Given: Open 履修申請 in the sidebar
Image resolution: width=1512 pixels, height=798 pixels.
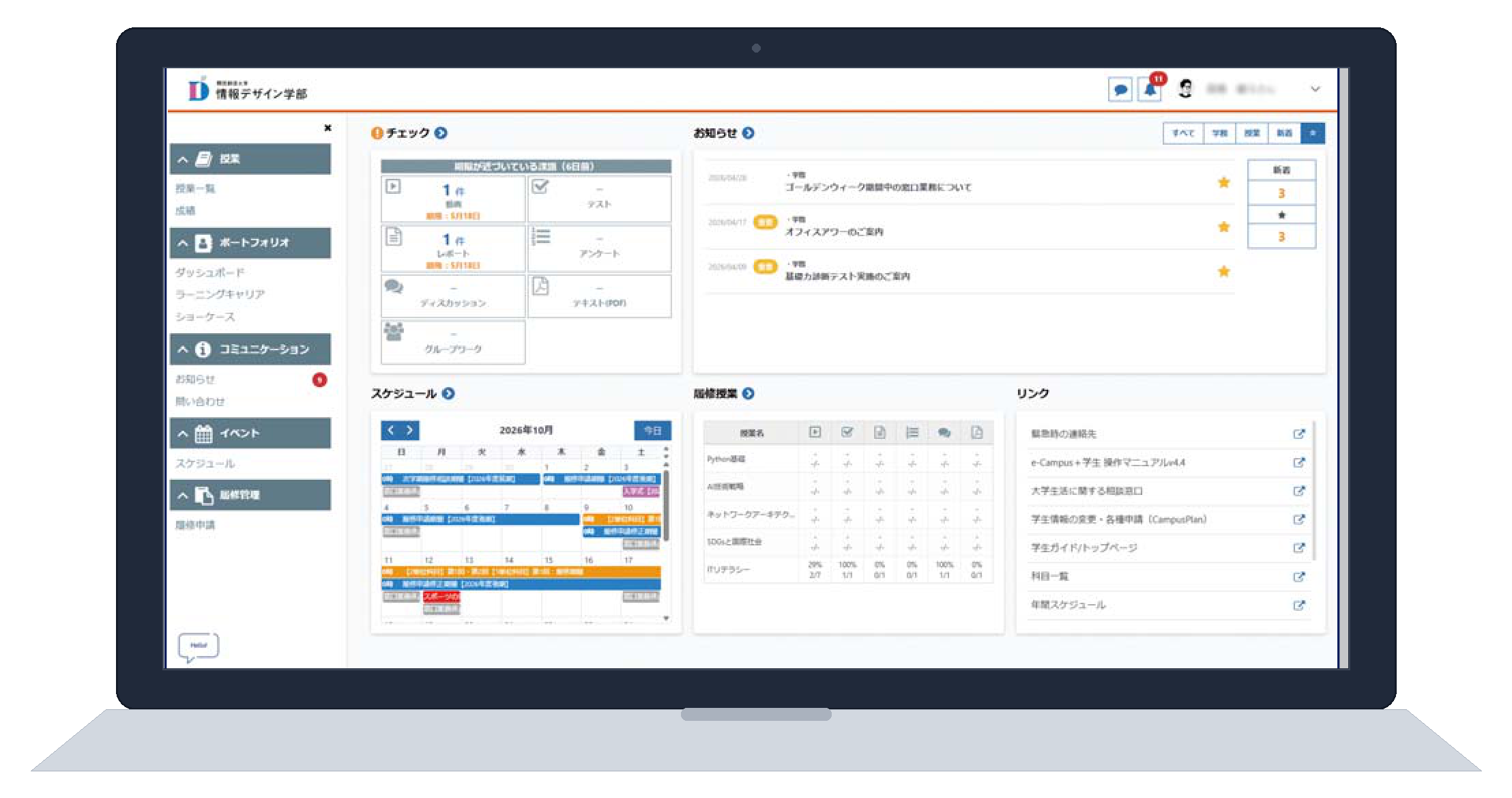Looking at the screenshot, I should [x=195, y=525].
